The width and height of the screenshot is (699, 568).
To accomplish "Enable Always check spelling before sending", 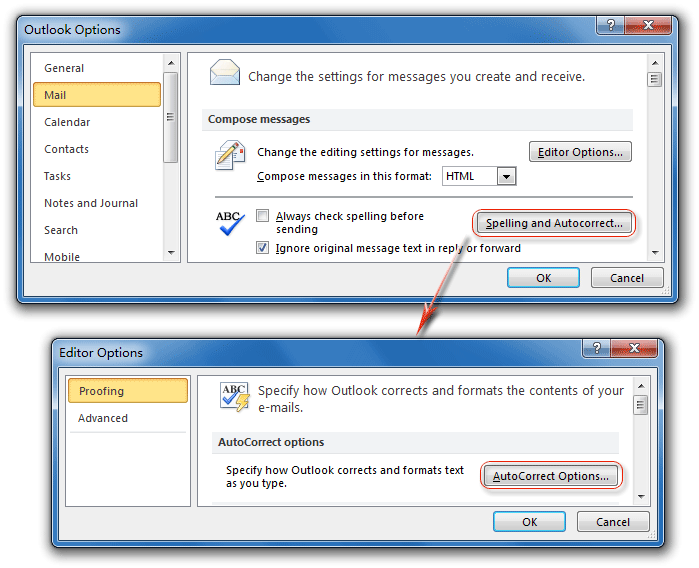I will (263, 216).
